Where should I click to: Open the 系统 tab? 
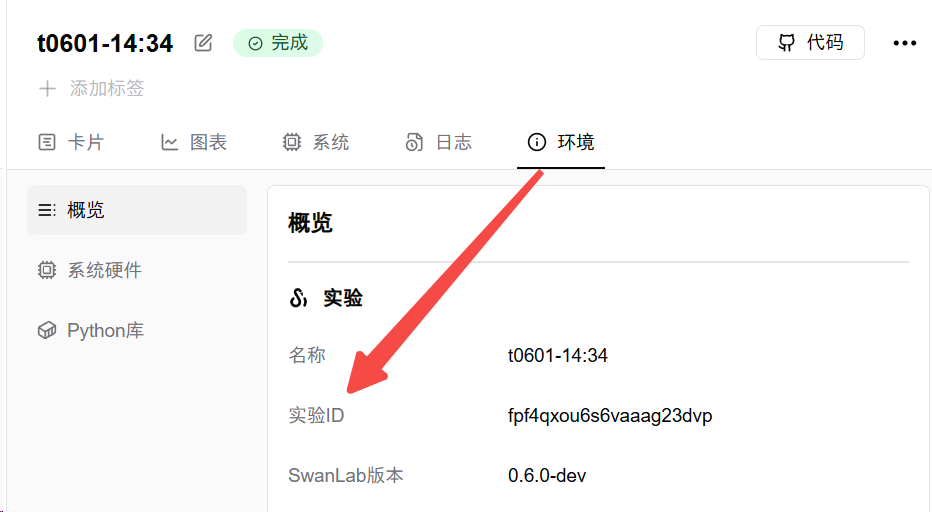pos(331,142)
